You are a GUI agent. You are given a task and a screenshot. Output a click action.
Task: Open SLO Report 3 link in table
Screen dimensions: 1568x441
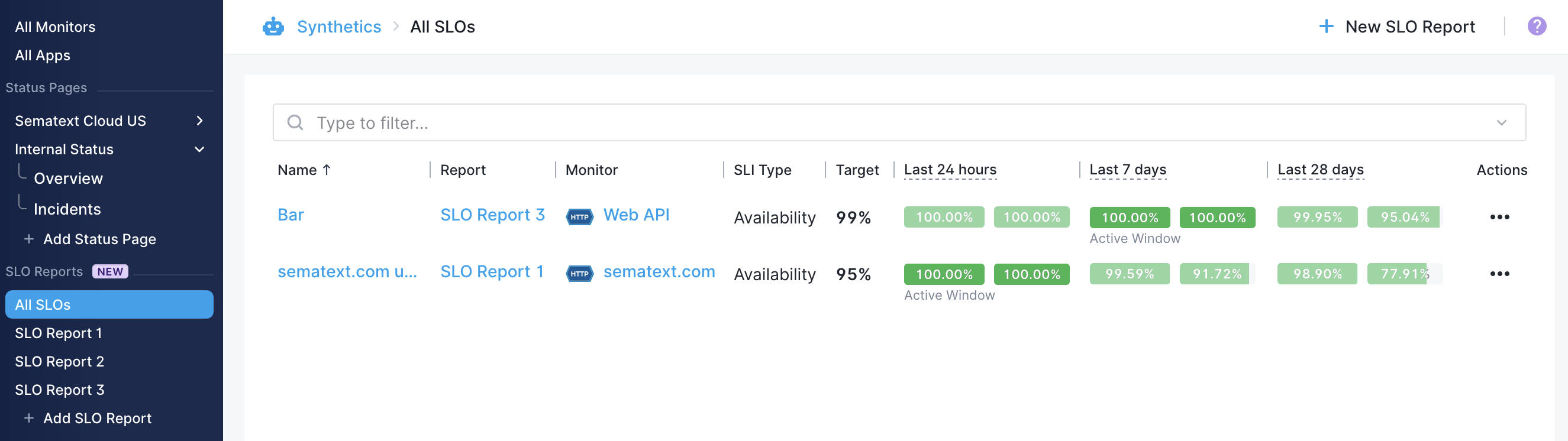492,215
